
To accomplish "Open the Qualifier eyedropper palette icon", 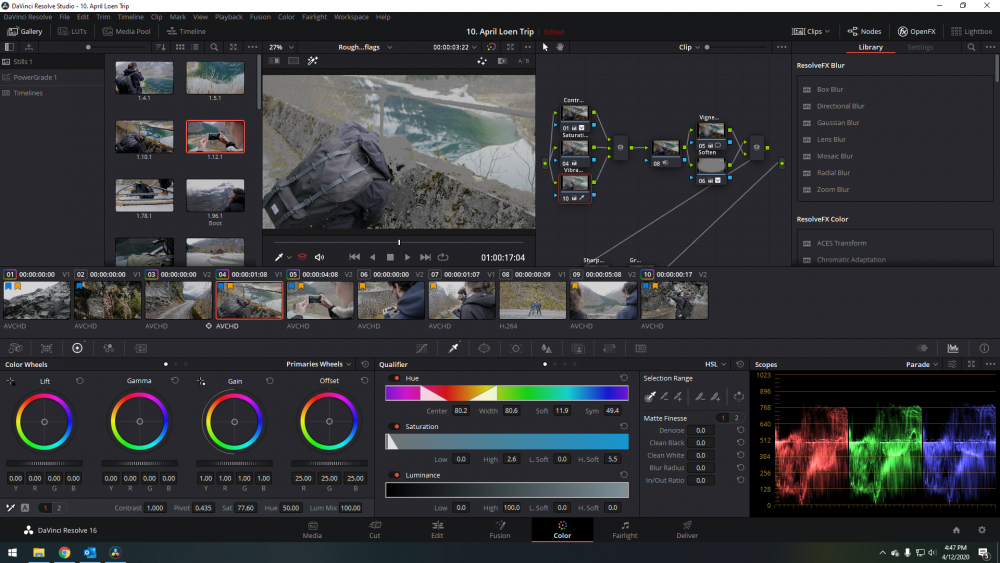I will pyautogui.click(x=453, y=348).
